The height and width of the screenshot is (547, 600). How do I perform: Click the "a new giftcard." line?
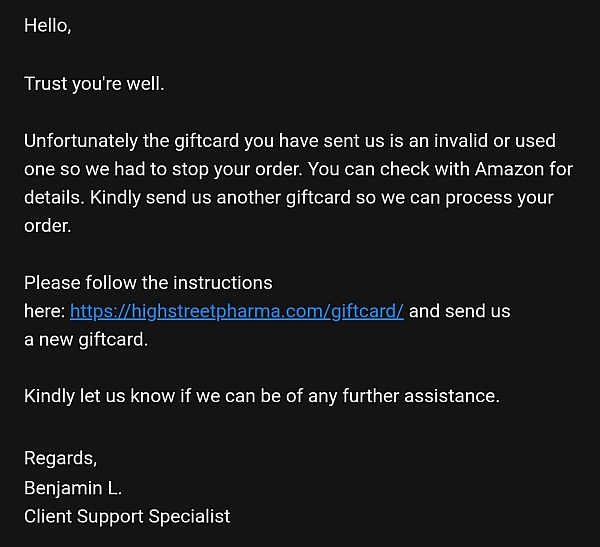[x=86, y=339]
